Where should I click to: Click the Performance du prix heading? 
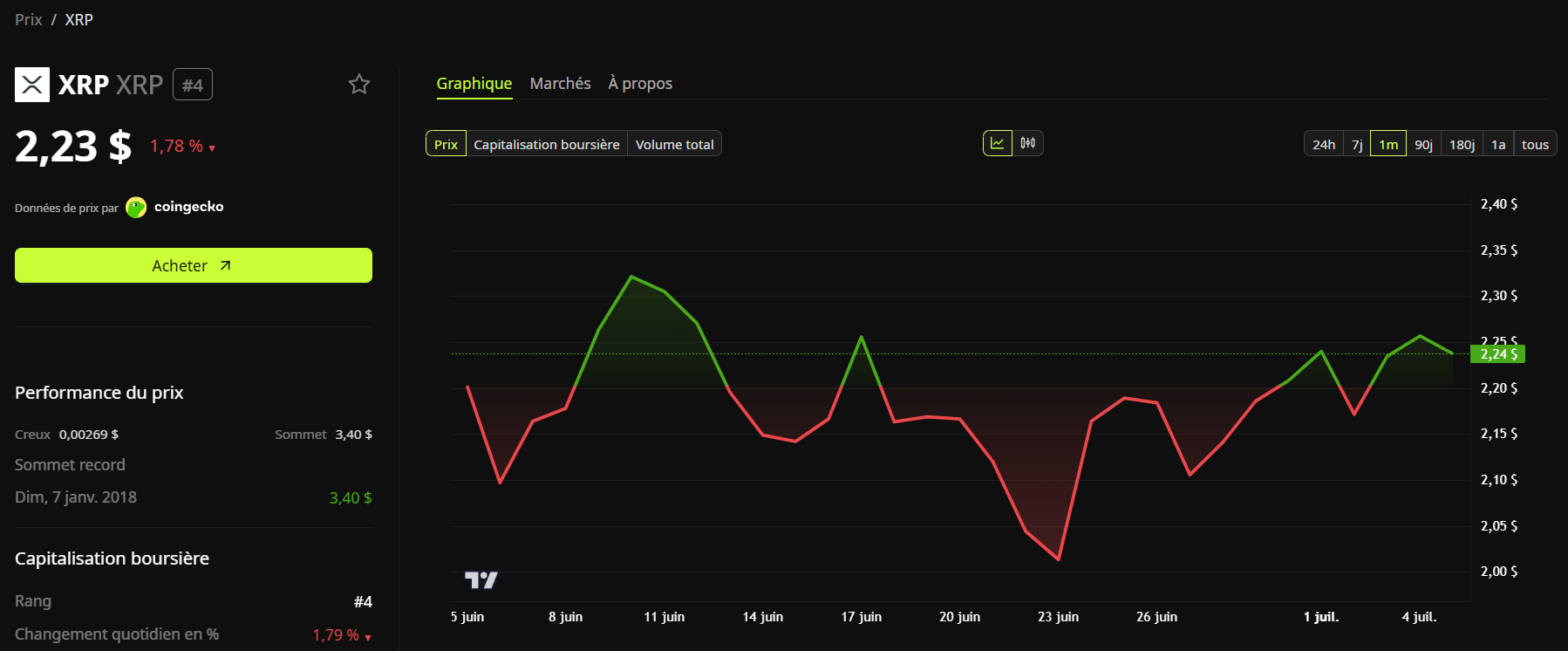coord(99,393)
